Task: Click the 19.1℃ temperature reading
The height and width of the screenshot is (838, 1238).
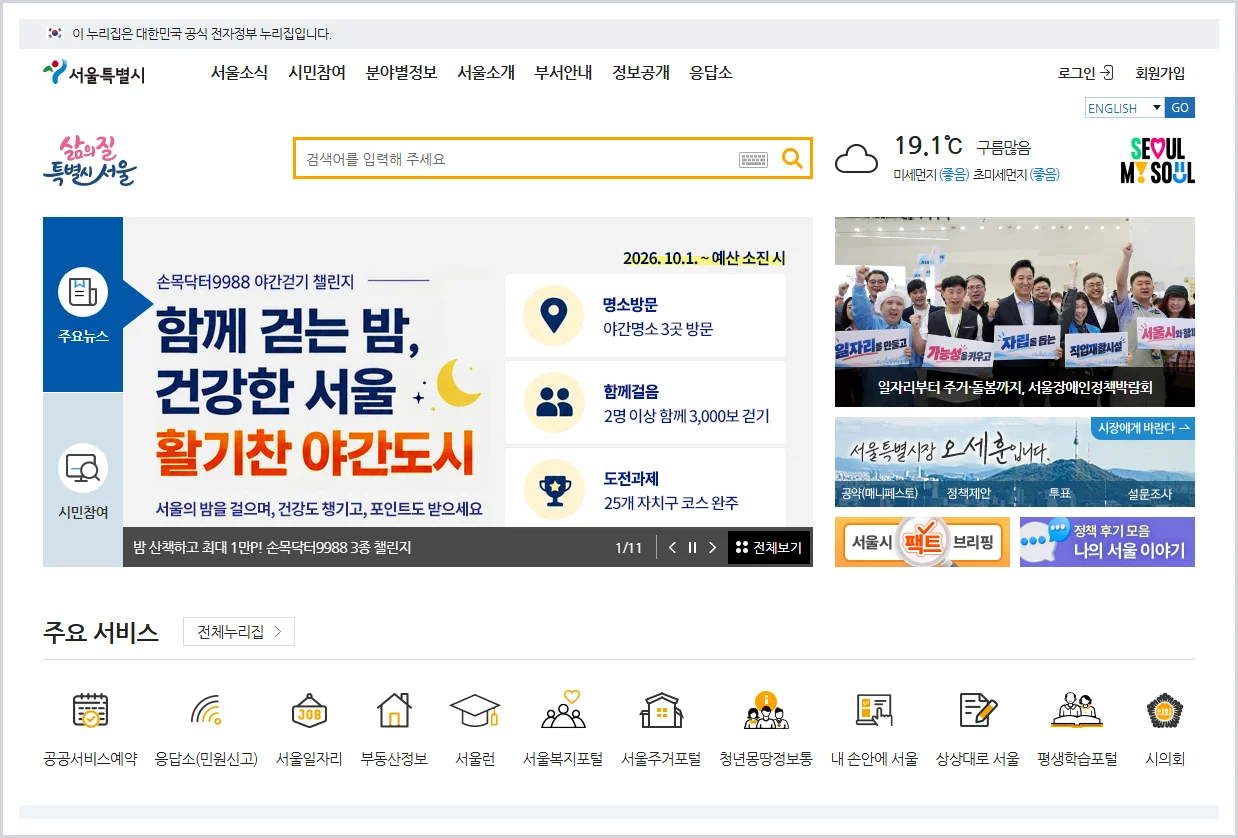Action: pyautogui.click(x=927, y=146)
